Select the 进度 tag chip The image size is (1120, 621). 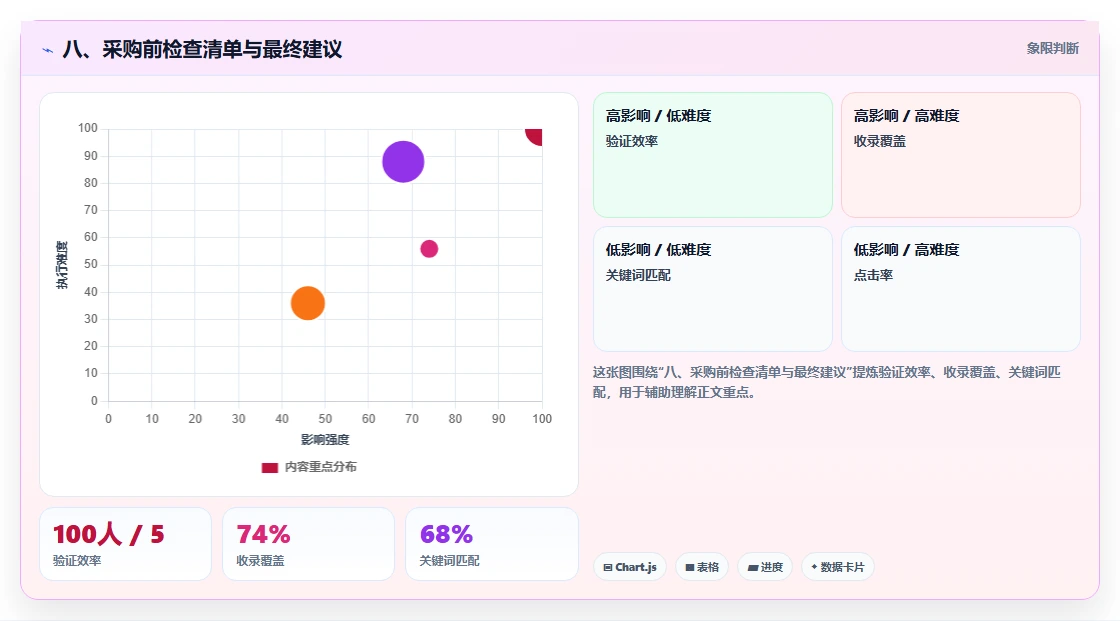765,567
